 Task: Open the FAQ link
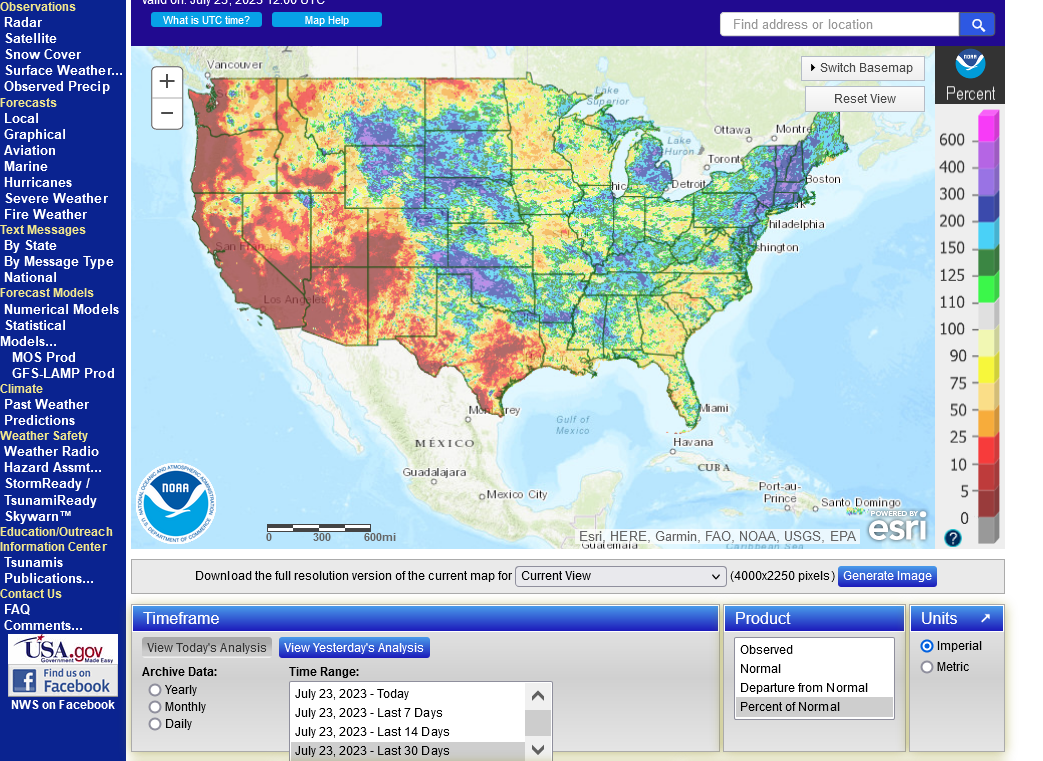click(x=17, y=609)
